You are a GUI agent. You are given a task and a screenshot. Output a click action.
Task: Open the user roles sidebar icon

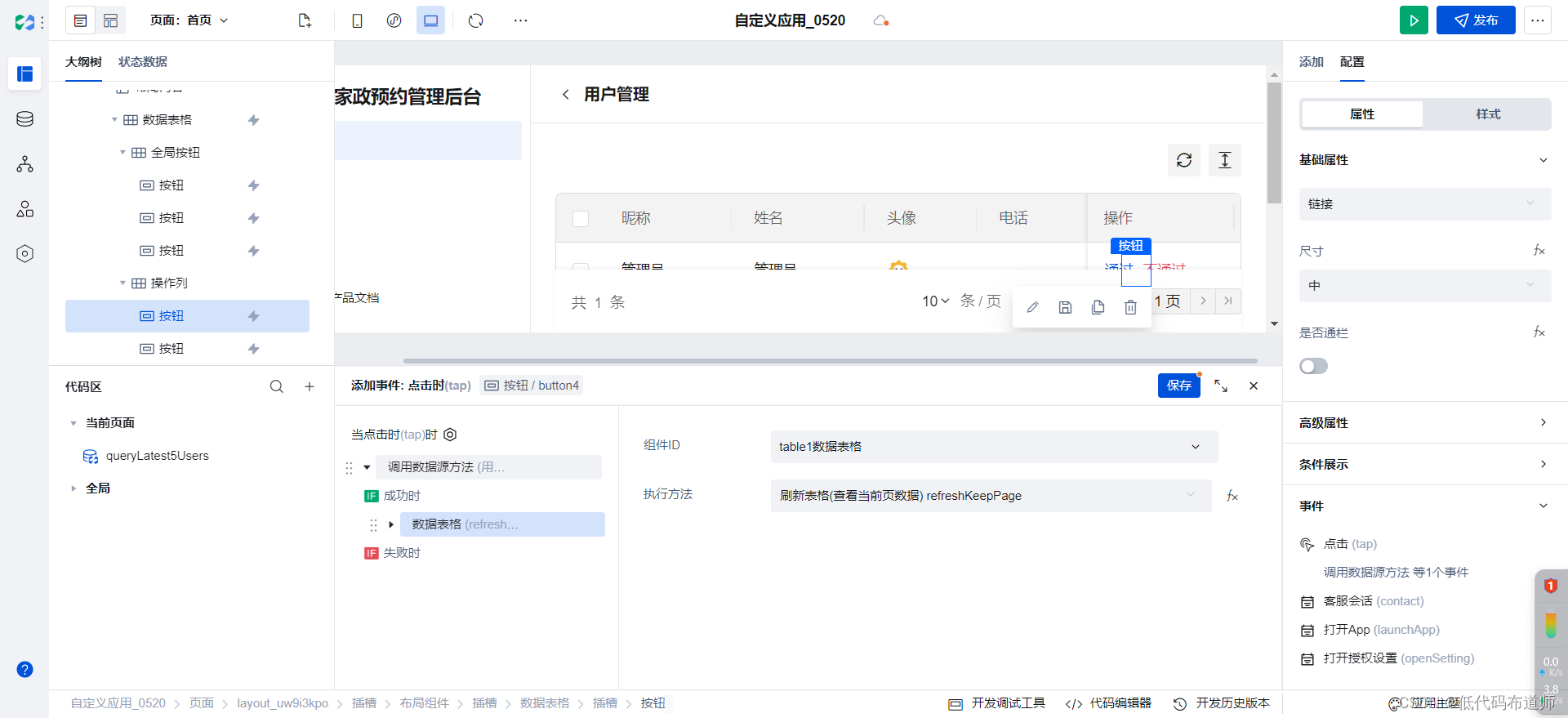24,209
